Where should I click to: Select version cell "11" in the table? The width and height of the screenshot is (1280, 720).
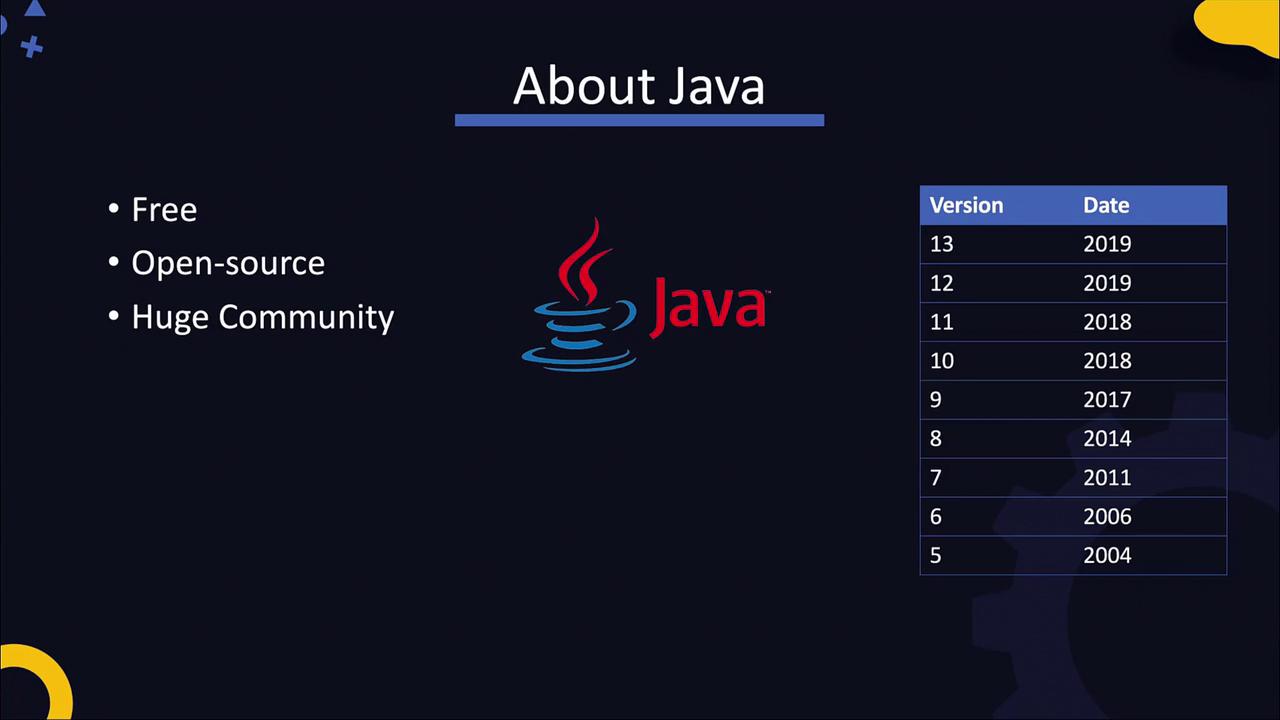tap(942, 322)
